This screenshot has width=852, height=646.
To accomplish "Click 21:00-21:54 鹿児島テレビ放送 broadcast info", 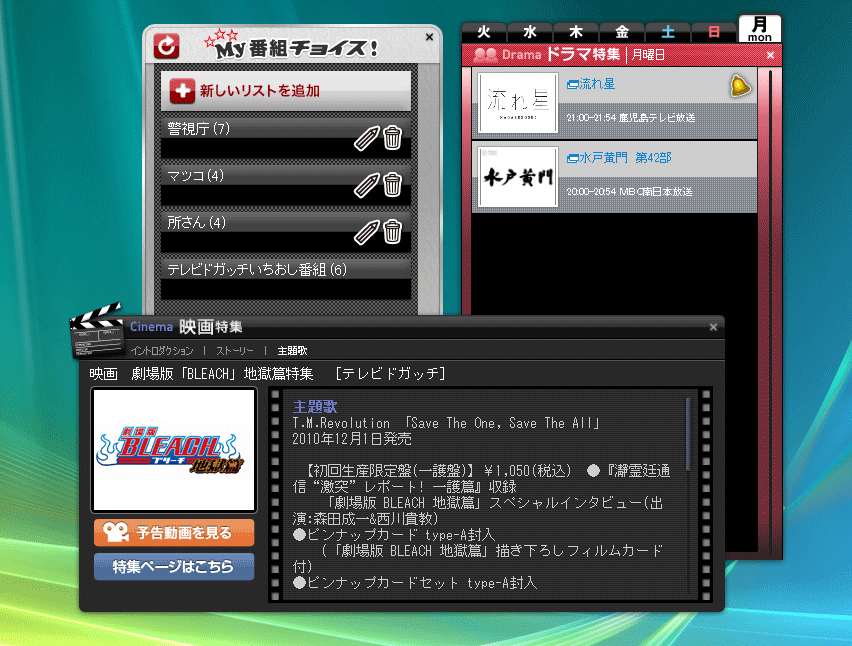I will pos(631,118).
